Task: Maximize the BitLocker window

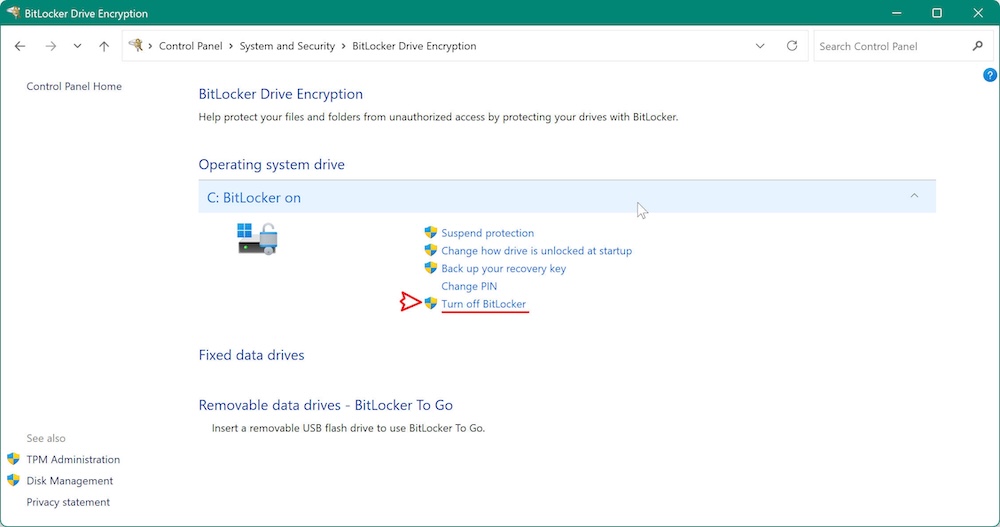Action: click(x=937, y=13)
